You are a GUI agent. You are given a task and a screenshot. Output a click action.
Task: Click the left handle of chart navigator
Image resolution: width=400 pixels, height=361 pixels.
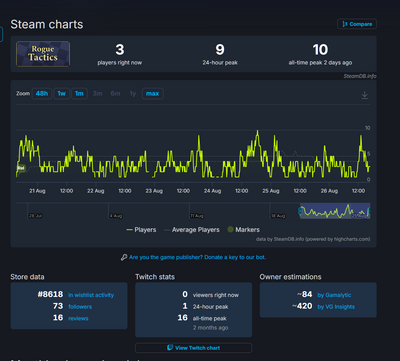(300, 211)
